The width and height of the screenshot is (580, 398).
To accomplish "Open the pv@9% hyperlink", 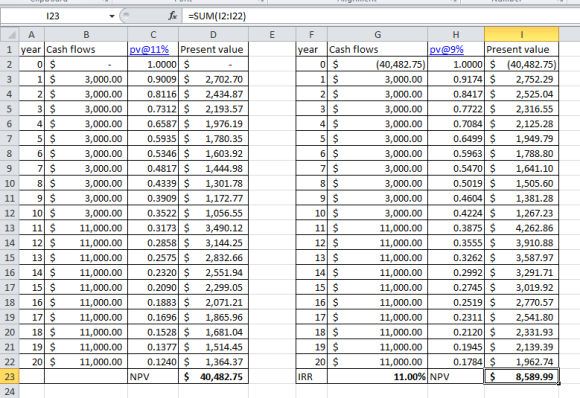I will [446, 50].
